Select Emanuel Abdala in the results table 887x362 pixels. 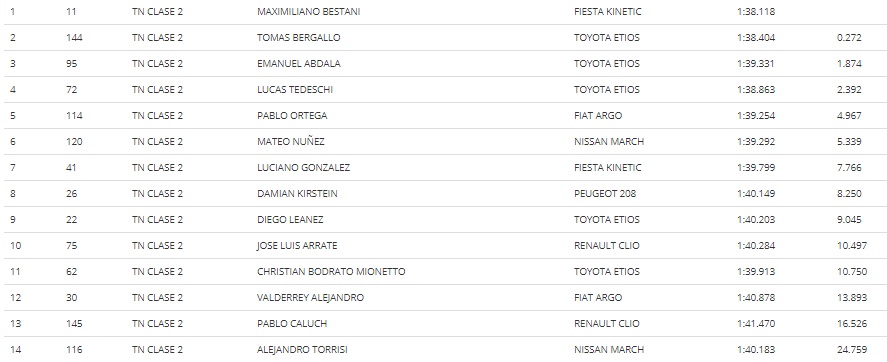[x=299, y=63]
